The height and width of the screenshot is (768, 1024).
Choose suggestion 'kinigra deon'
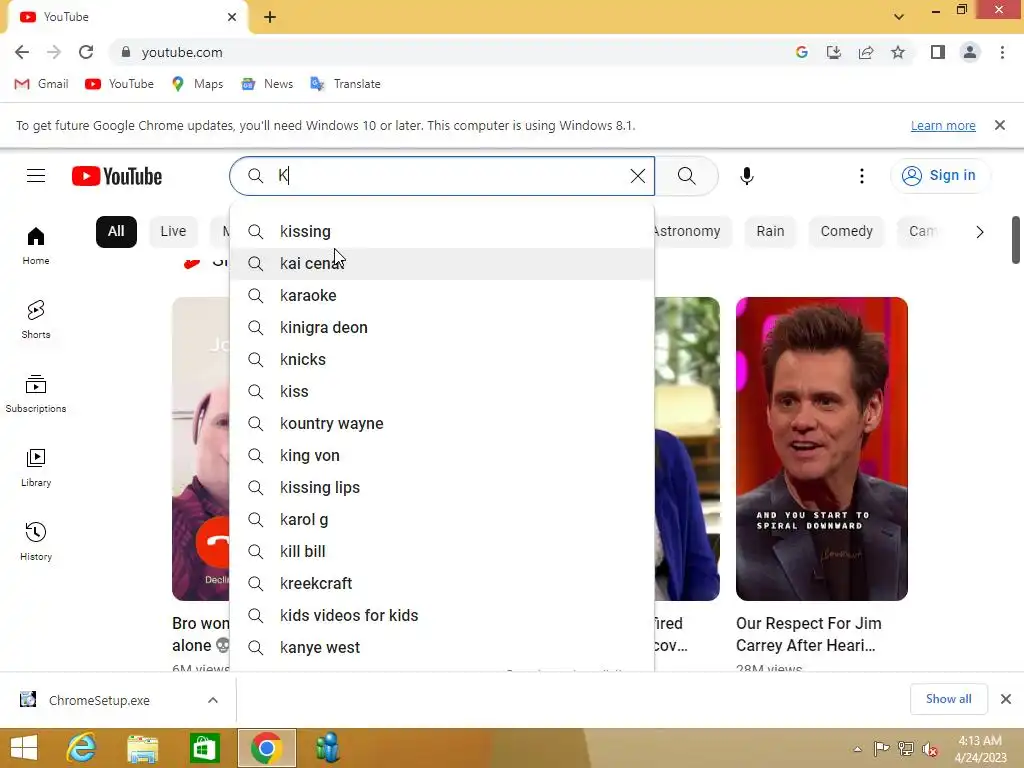click(x=442, y=327)
